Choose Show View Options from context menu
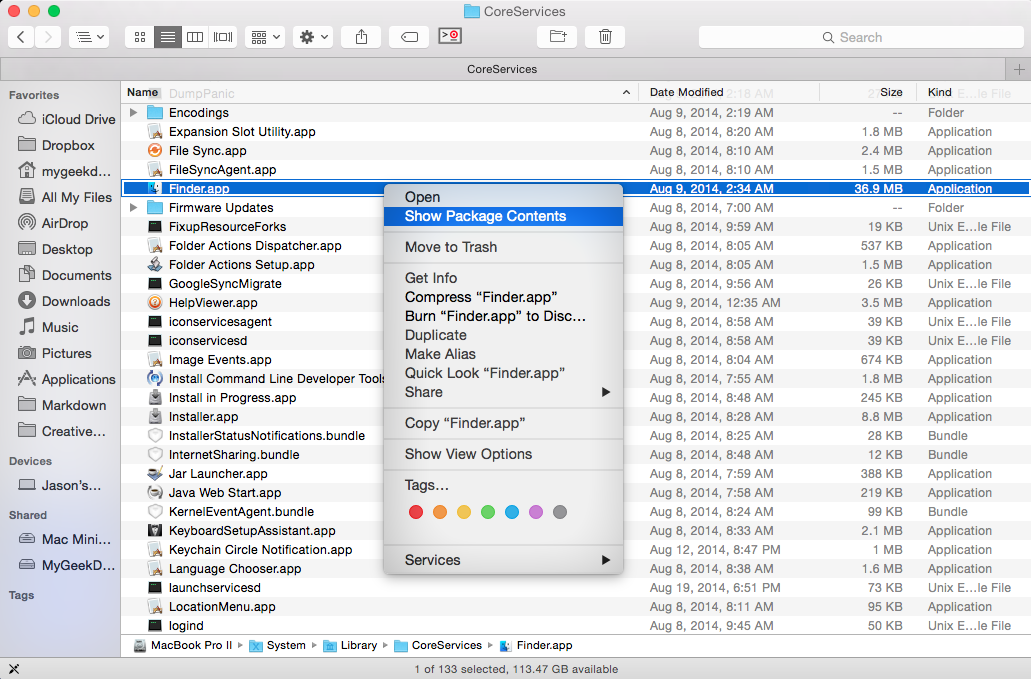 (503, 454)
